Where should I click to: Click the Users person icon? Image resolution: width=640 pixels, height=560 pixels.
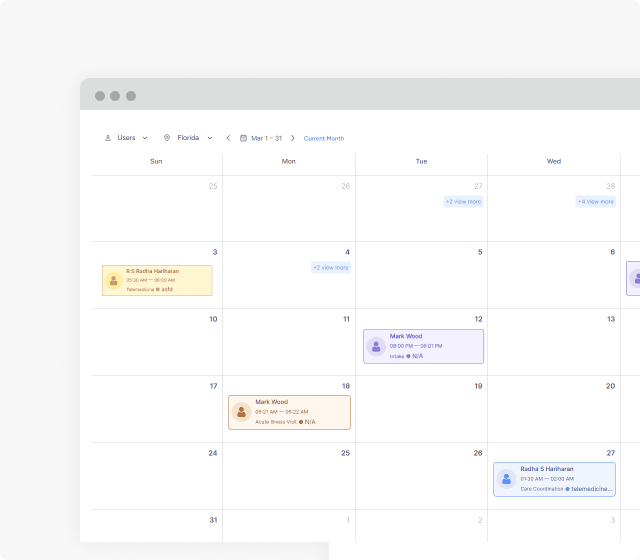[x=108, y=138]
